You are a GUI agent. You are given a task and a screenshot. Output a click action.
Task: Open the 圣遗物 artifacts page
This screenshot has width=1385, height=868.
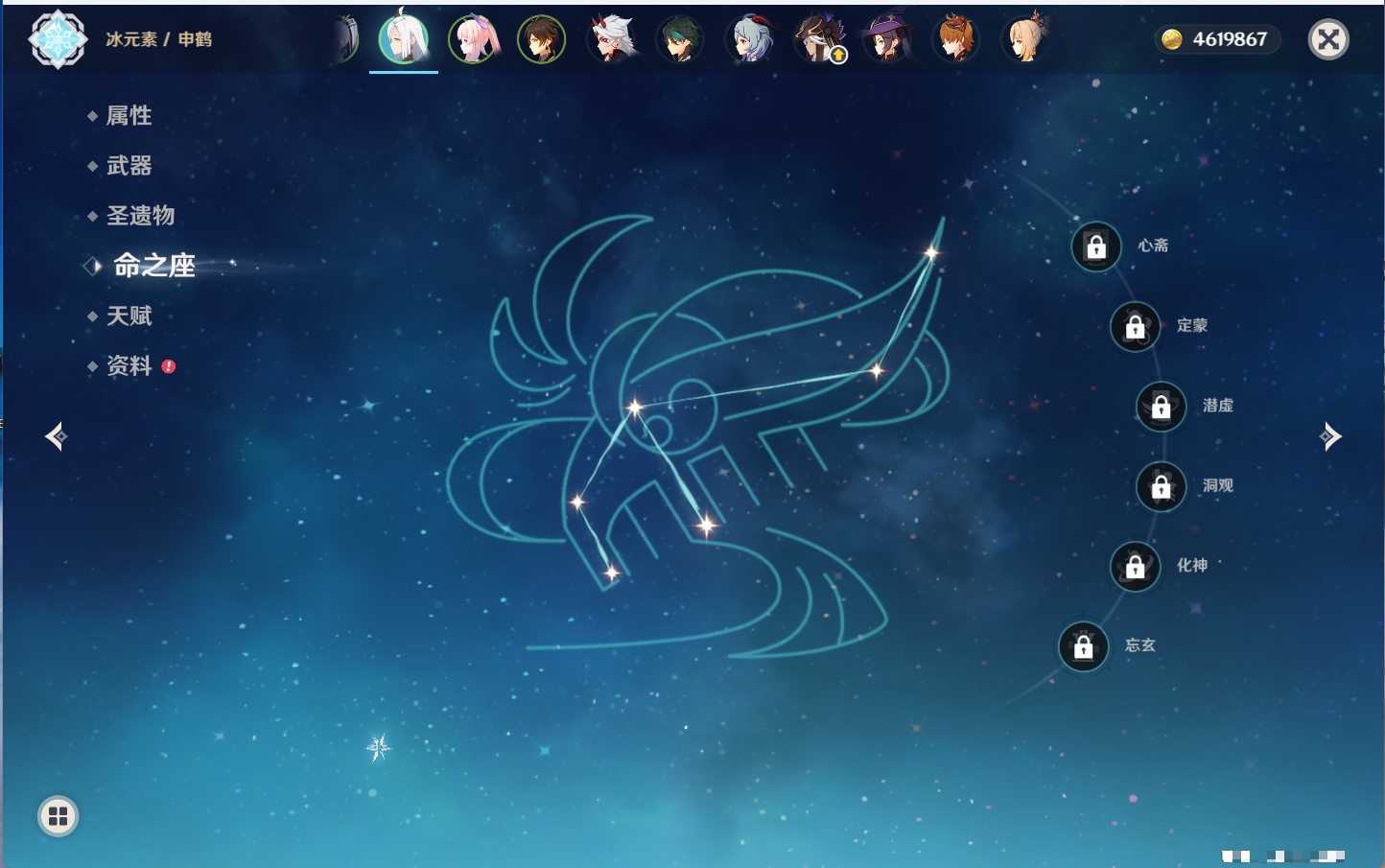coord(140,216)
